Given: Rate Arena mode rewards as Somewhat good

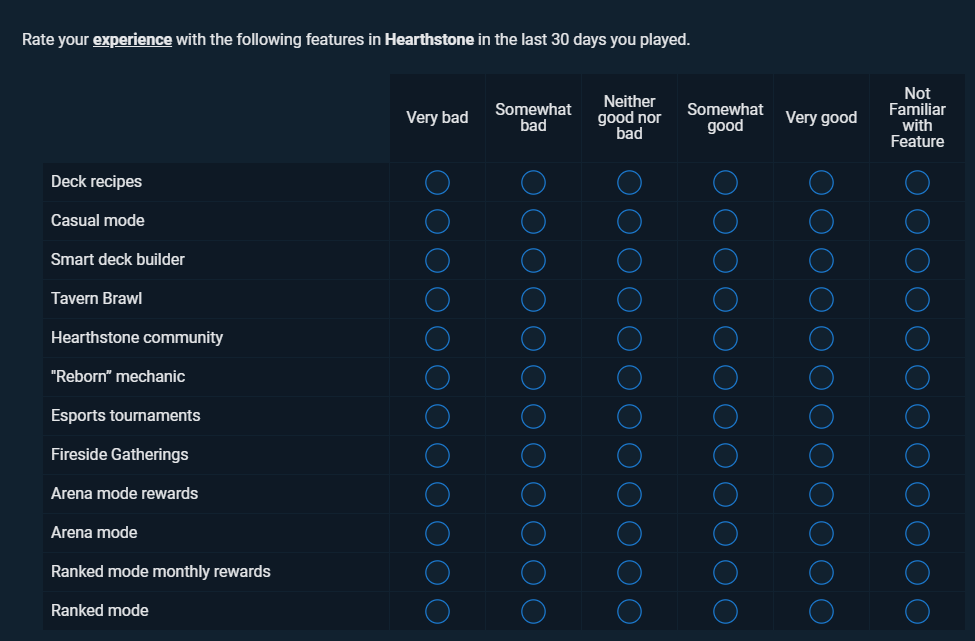Looking at the screenshot, I should click(725, 495).
